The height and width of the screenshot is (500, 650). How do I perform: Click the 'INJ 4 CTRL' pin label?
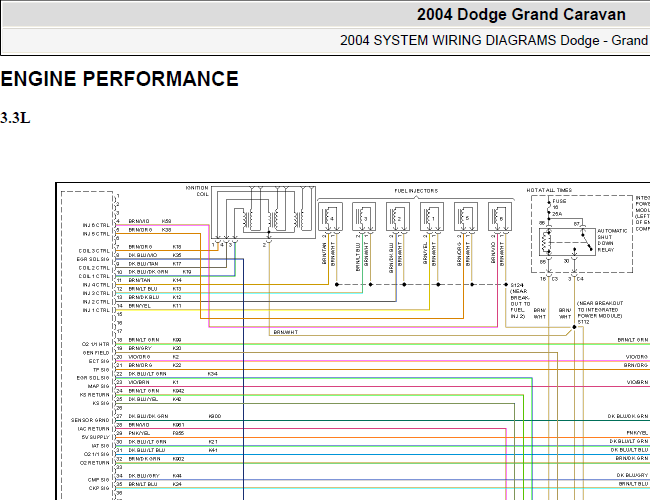(96, 285)
